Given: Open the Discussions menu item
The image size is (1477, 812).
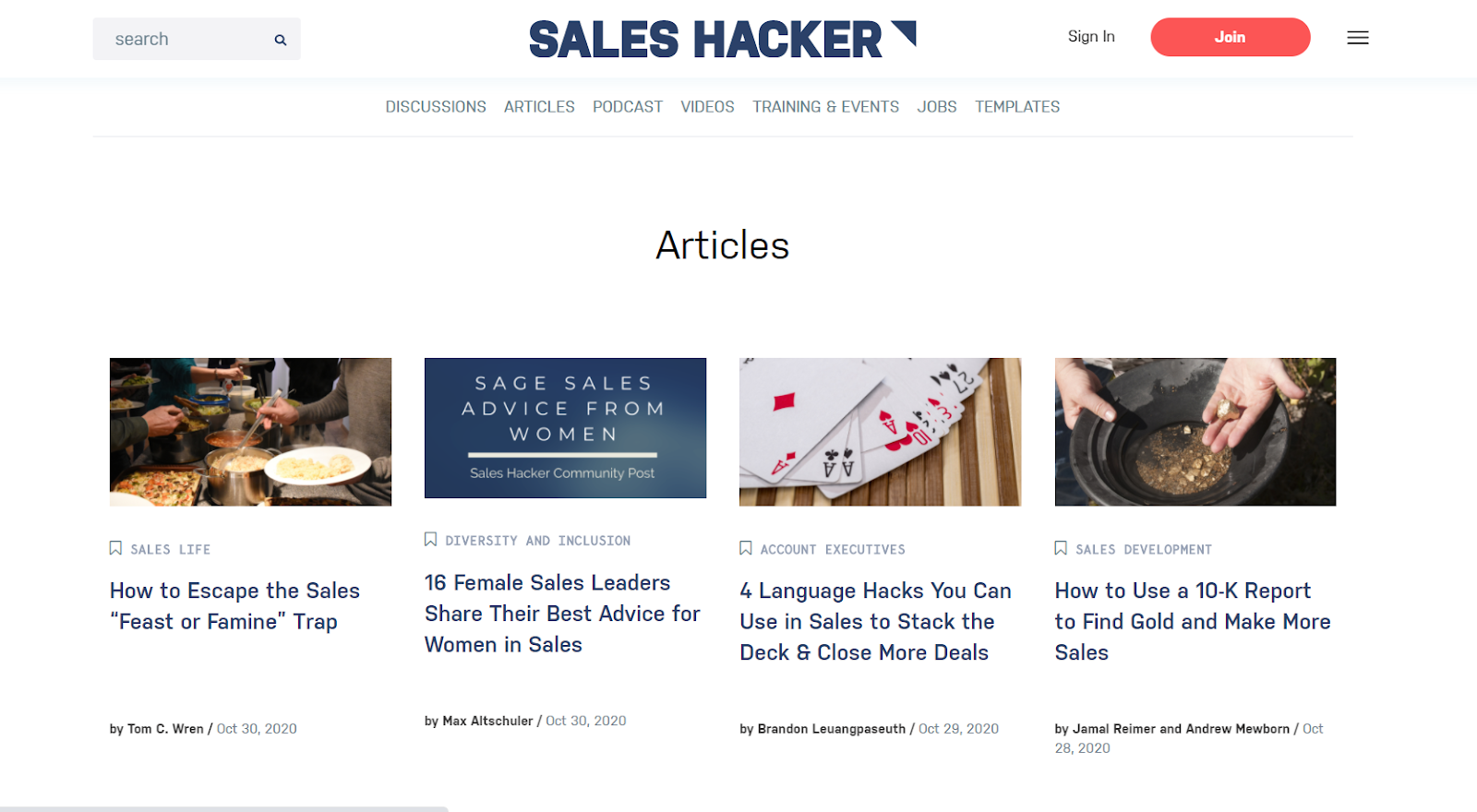Looking at the screenshot, I should click(x=436, y=107).
